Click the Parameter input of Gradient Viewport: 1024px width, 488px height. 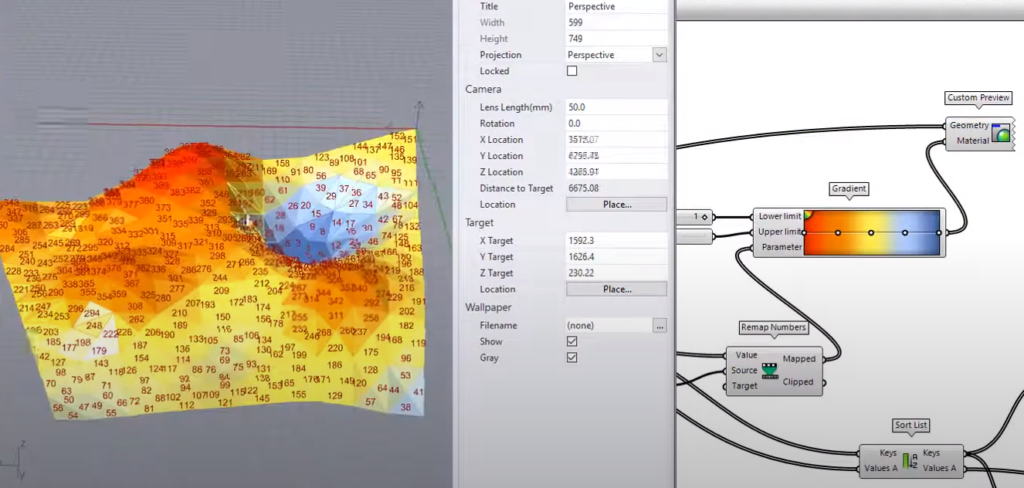779,247
